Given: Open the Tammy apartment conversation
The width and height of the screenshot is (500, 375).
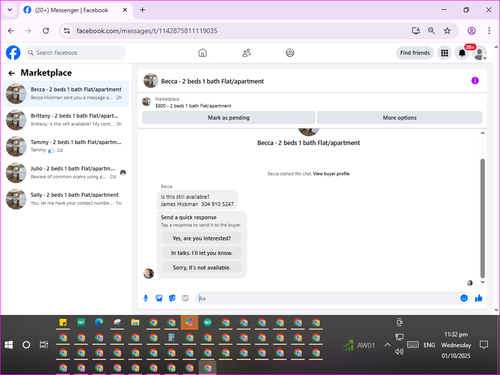Looking at the screenshot, I should click(66, 146).
